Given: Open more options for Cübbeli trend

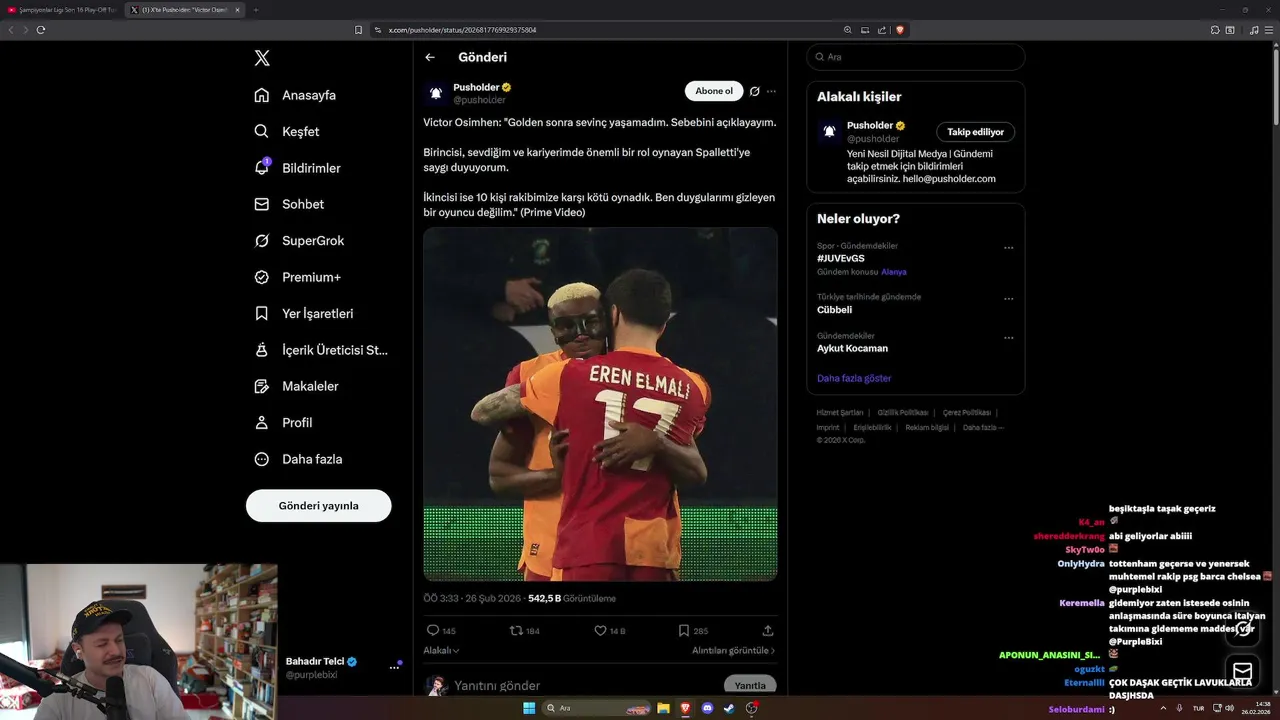Looking at the screenshot, I should (1008, 299).
